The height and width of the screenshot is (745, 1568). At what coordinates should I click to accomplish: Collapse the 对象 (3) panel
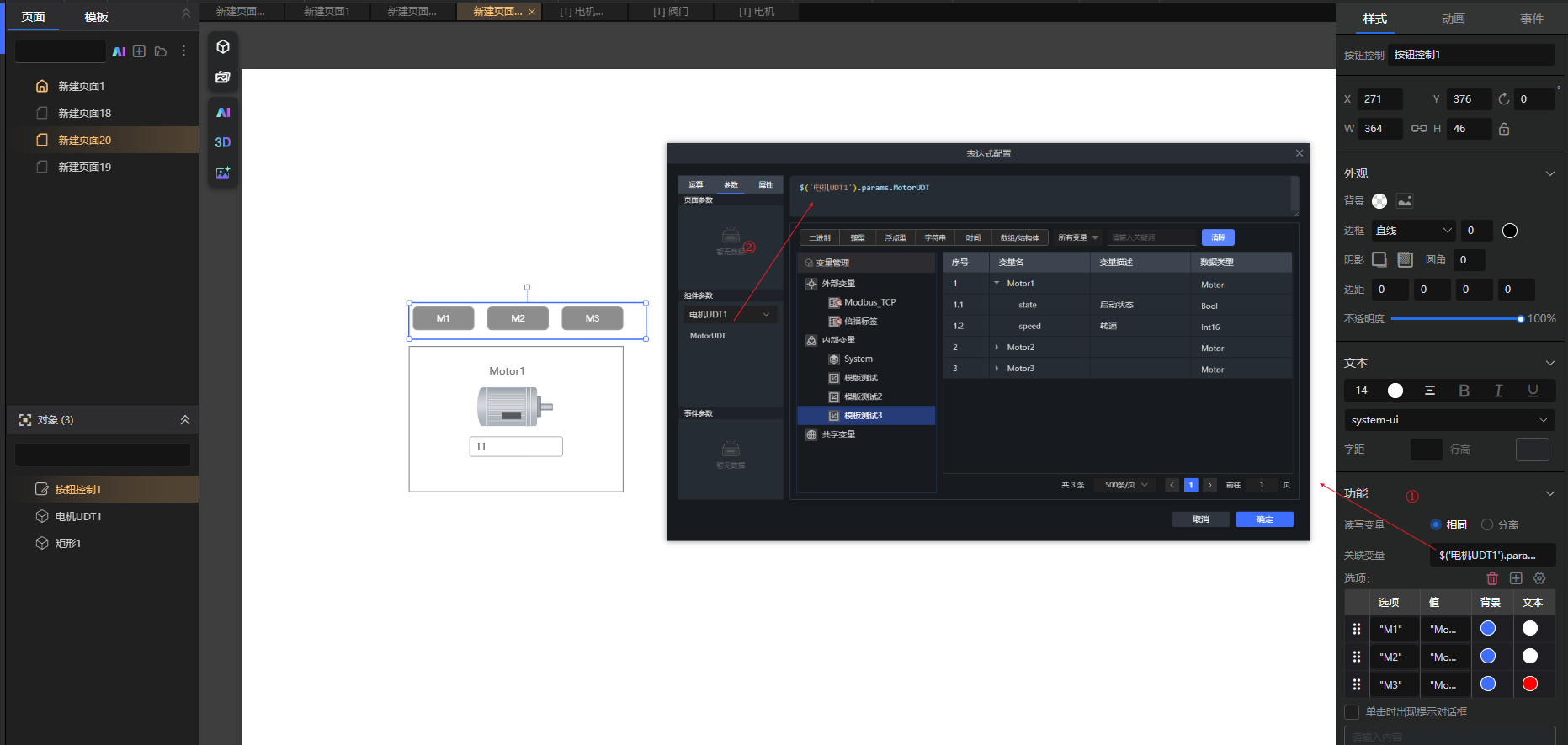click(185, 420)
